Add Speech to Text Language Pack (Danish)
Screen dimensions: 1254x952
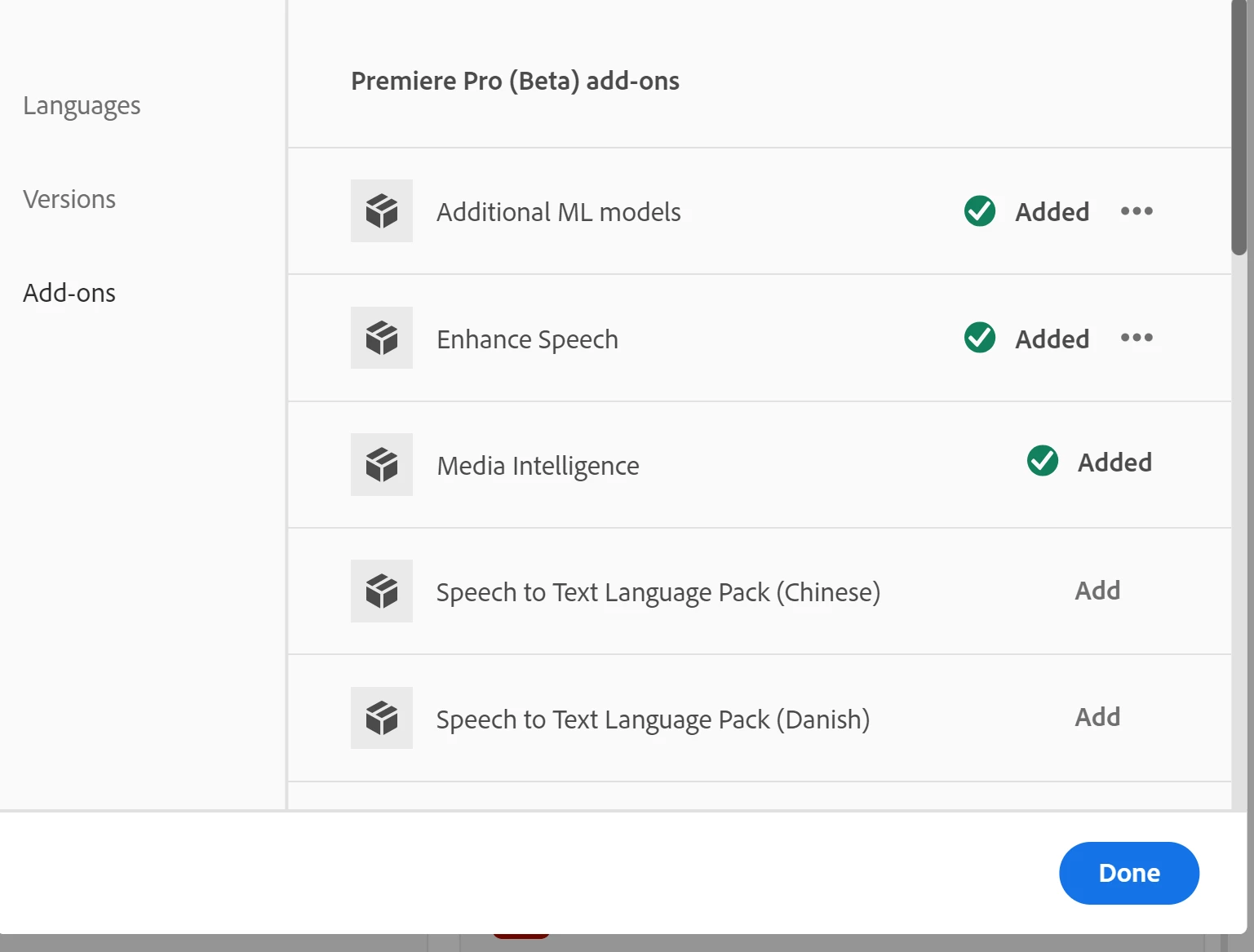tap(1097, 717)
